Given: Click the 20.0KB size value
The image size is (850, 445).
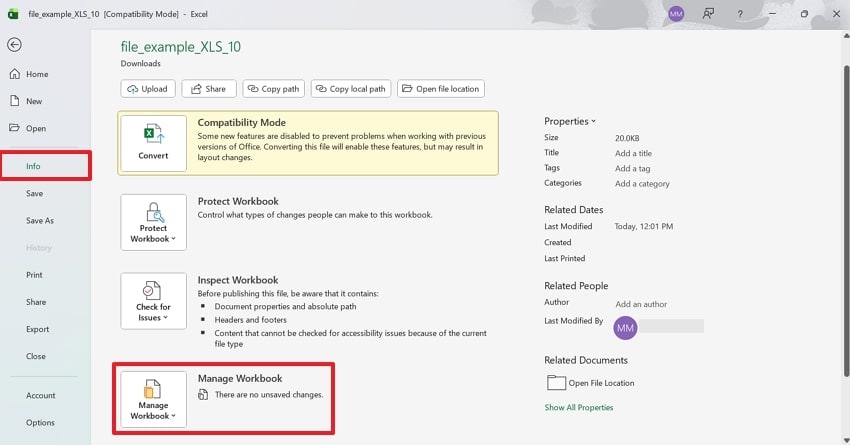Looking at the screenshot, I should pyautogui.click(x=627, y=138).
